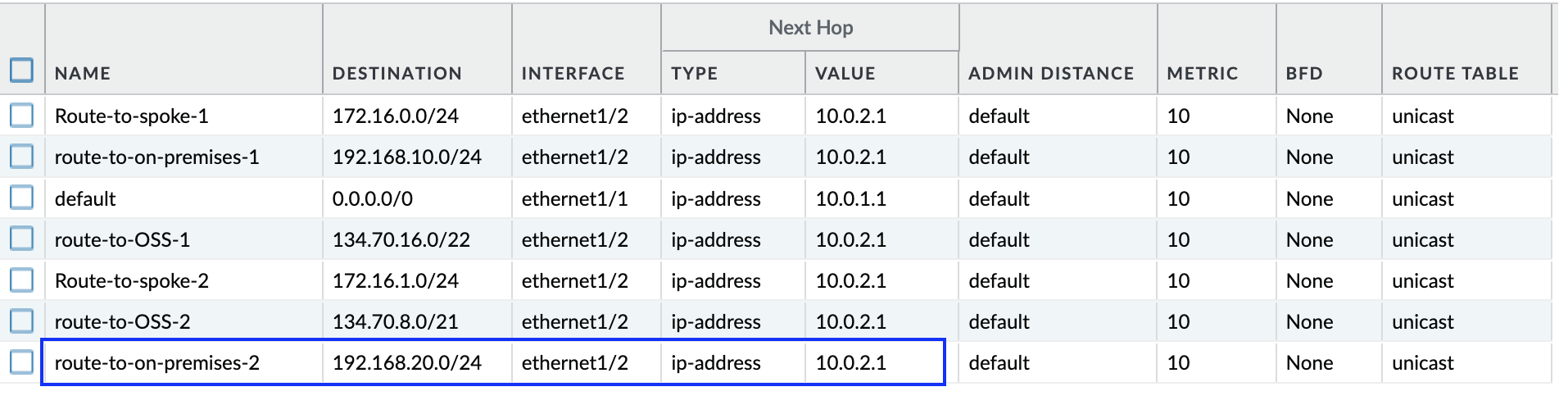Image resolution: width=1568 pixels, height=405 pixels.
Task: Click the default route name
Action: 85,199
